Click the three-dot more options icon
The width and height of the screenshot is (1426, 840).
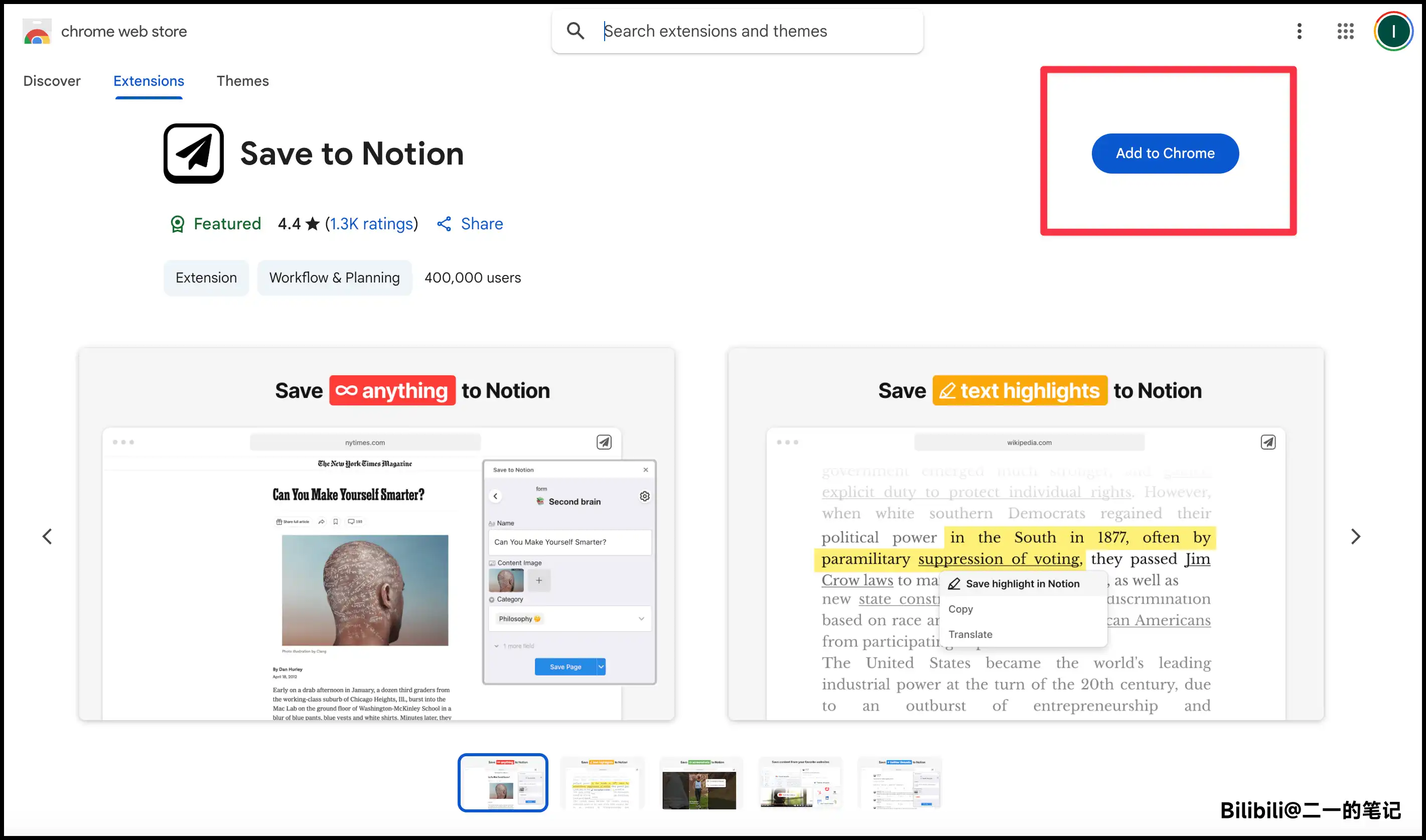[1299, 31]
